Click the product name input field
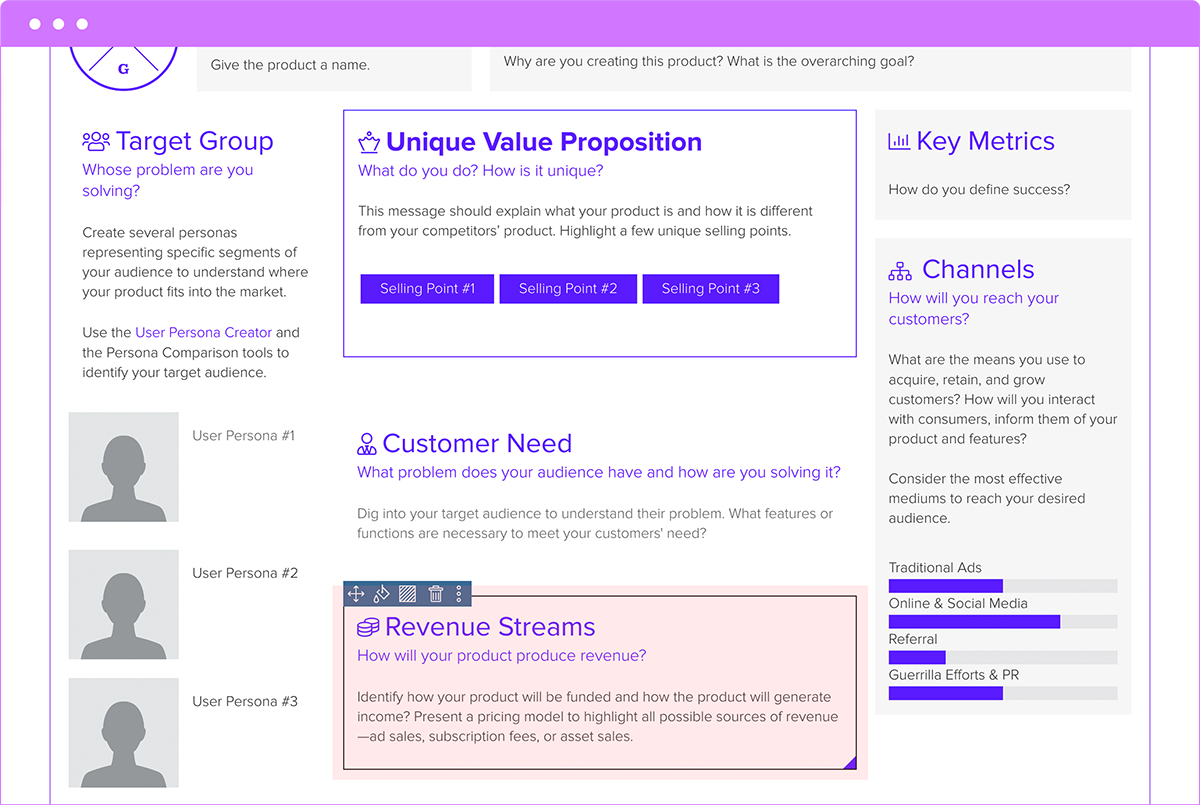Image resolution: width=1200 pixels, height=805 pixels. 333,69
